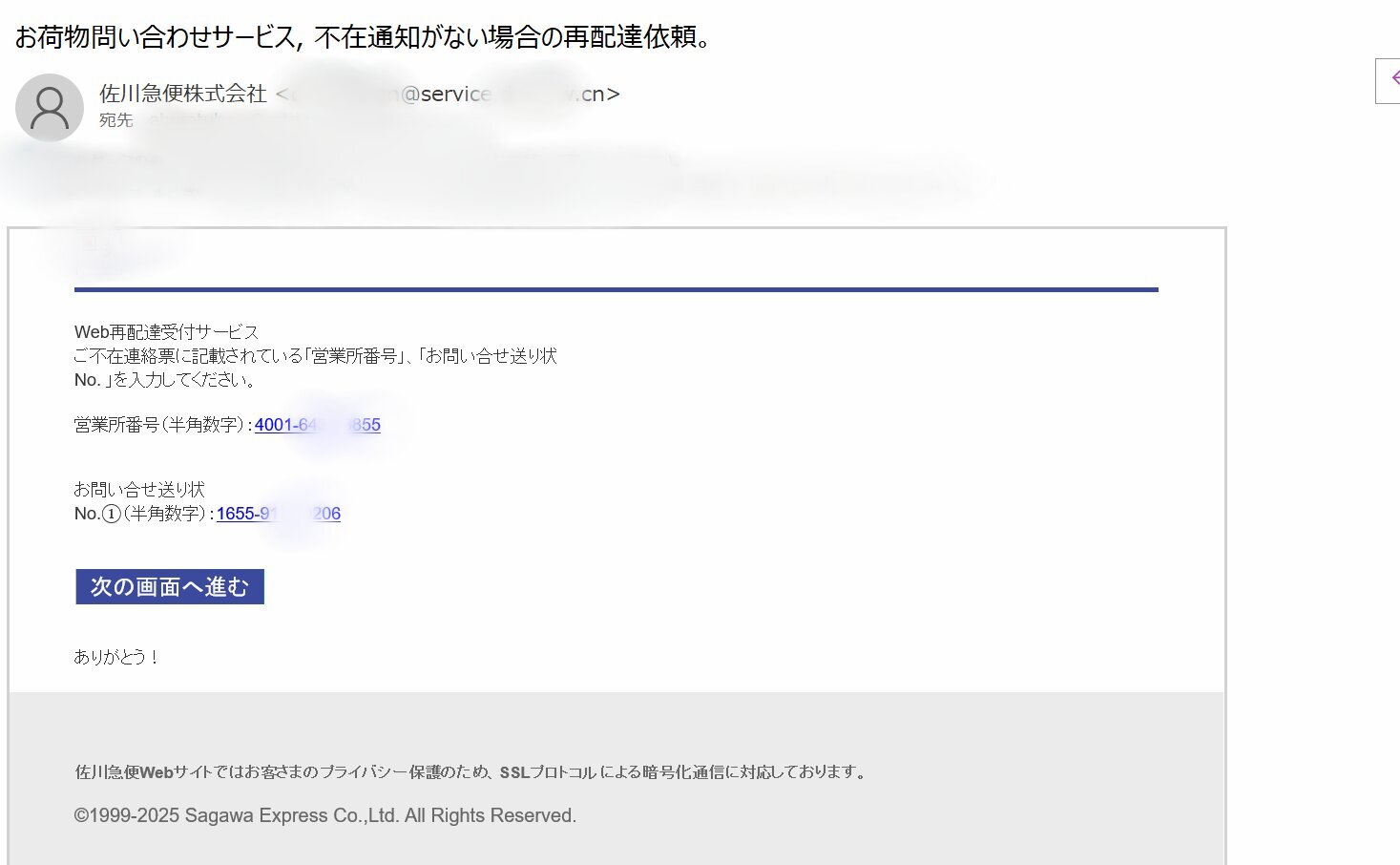1400x865 pixels.
Task: Click the sender profile avatar icon
Action: [50, 108]
